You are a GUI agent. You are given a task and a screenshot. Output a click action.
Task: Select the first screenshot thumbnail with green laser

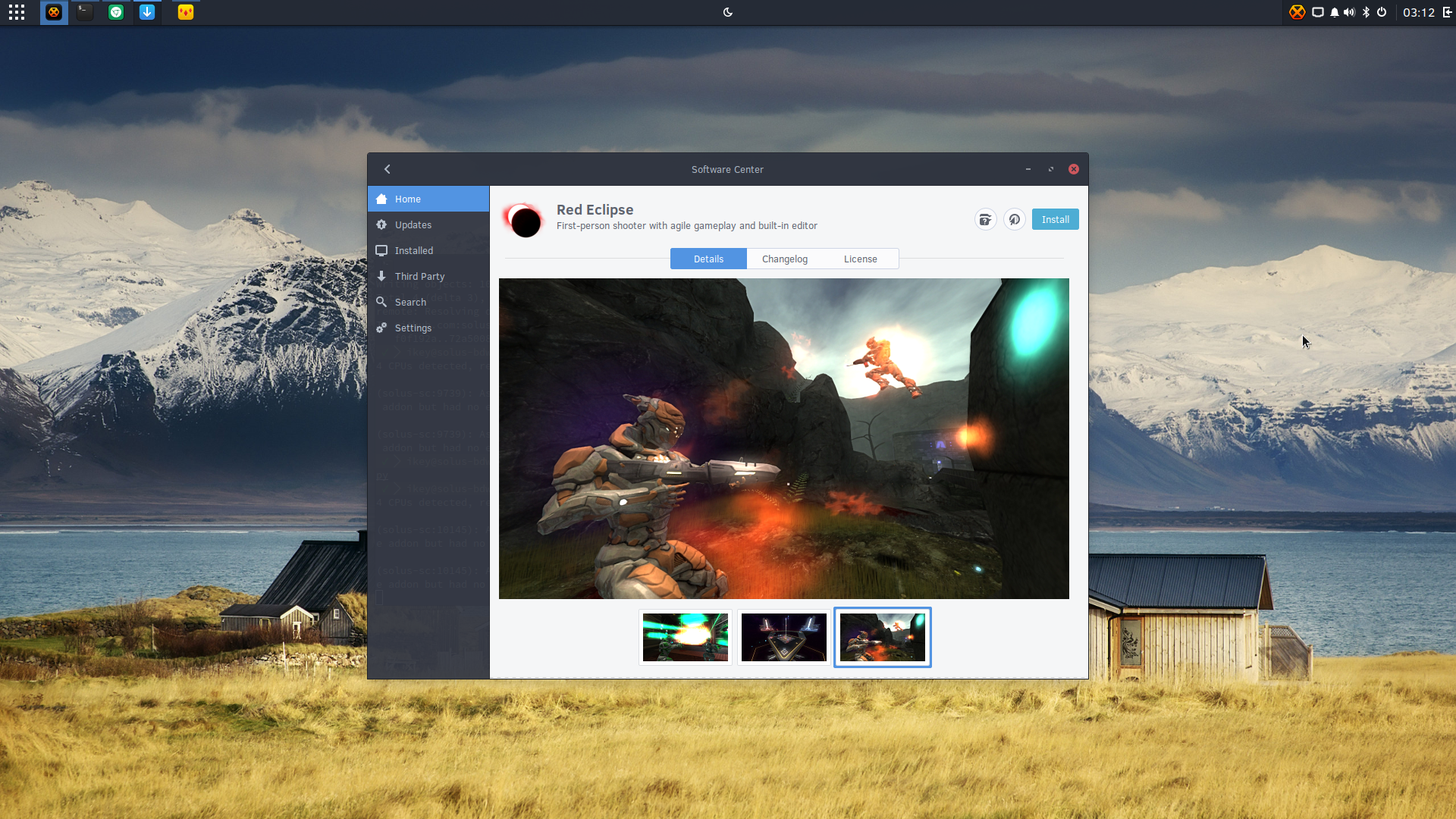(x=686, y=637)
